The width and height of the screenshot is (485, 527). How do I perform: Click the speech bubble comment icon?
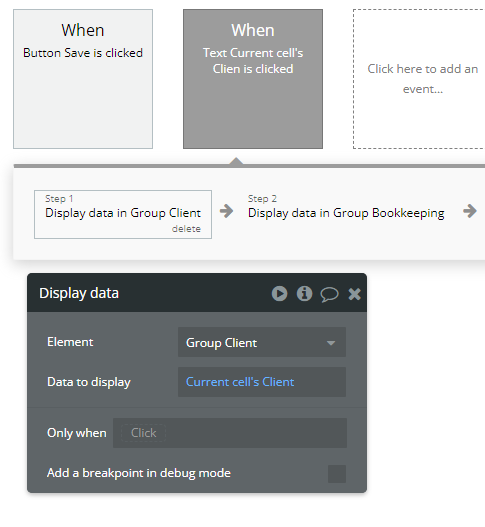click(329, 294)
